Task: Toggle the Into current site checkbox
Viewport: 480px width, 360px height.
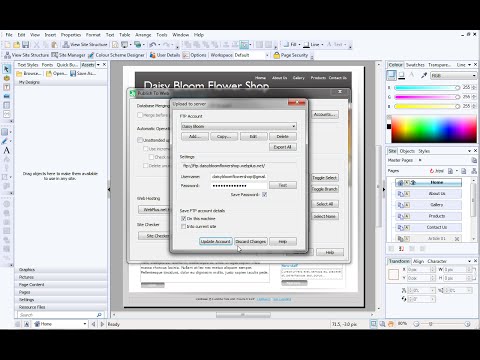Action: click(183, 226)
